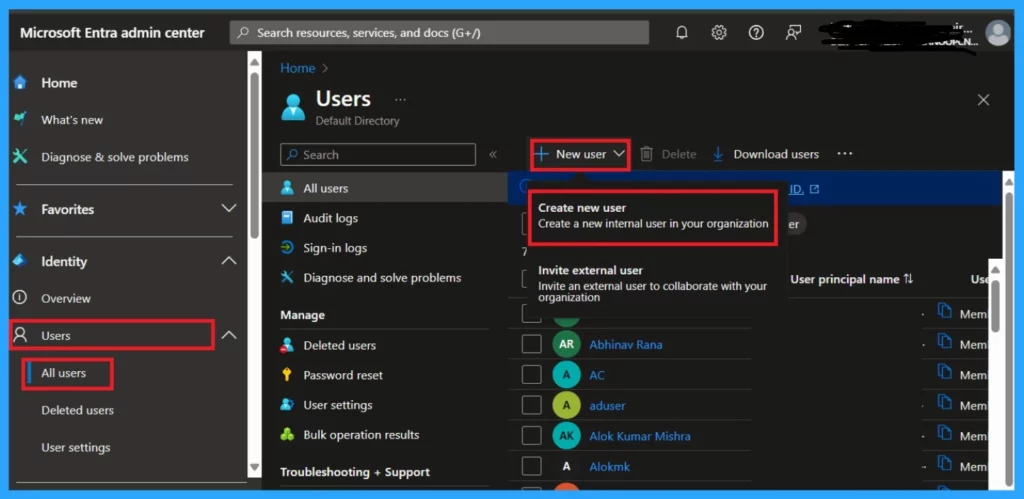Open Alokmk user link
This screenshot has width=1024, height=499.
(609, 466)
